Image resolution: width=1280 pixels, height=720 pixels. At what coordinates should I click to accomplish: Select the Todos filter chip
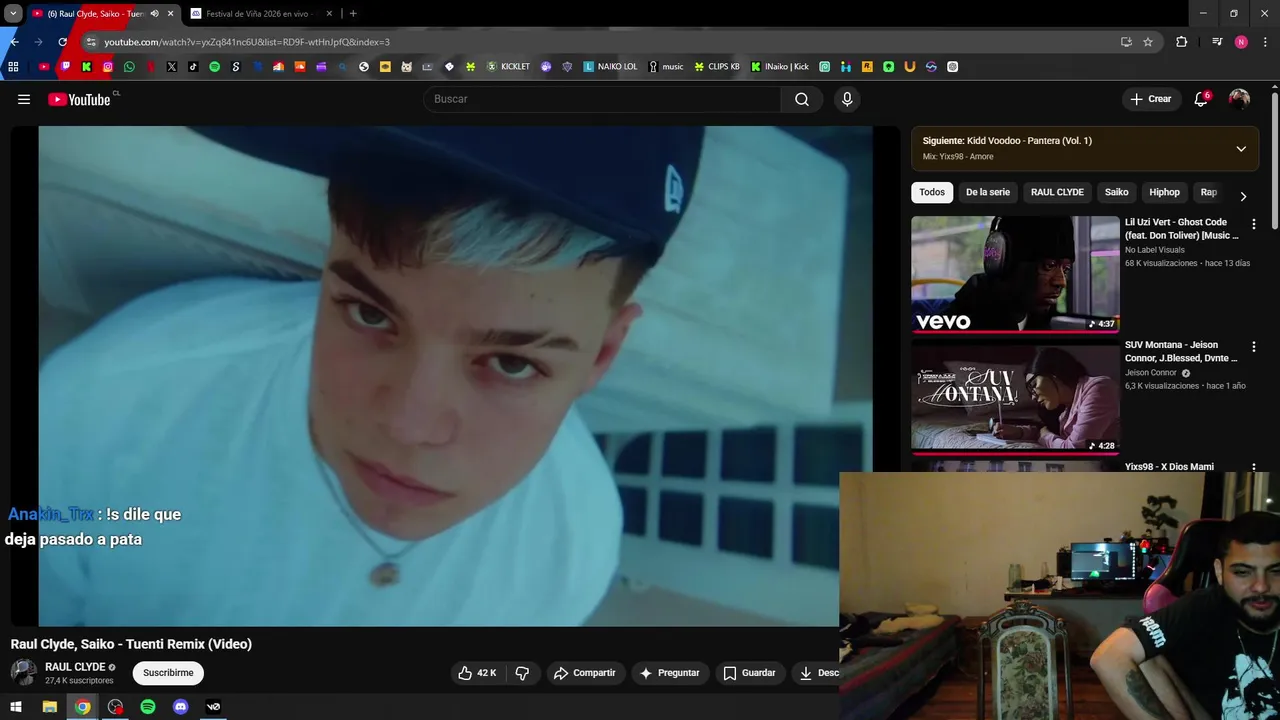coord(932,192)
